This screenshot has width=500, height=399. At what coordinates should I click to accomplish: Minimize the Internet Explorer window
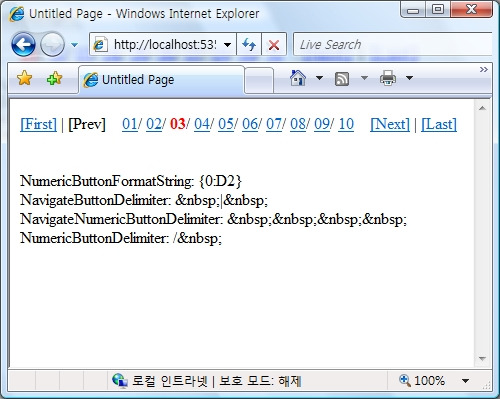coord(413,10)
